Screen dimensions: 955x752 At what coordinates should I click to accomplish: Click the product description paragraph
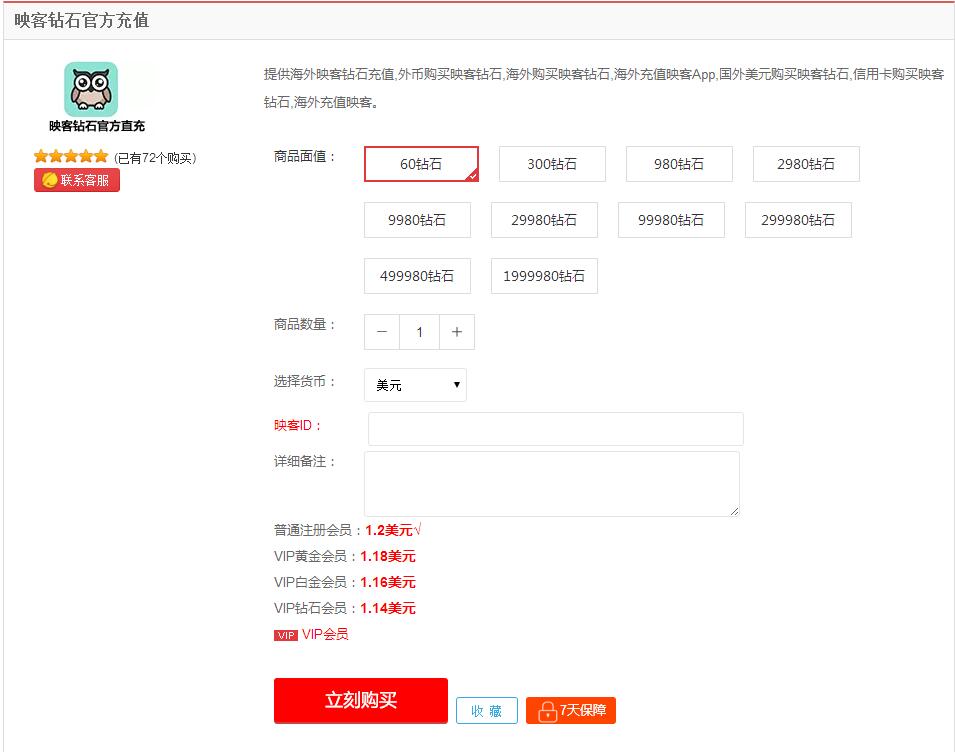click(604, 88)
